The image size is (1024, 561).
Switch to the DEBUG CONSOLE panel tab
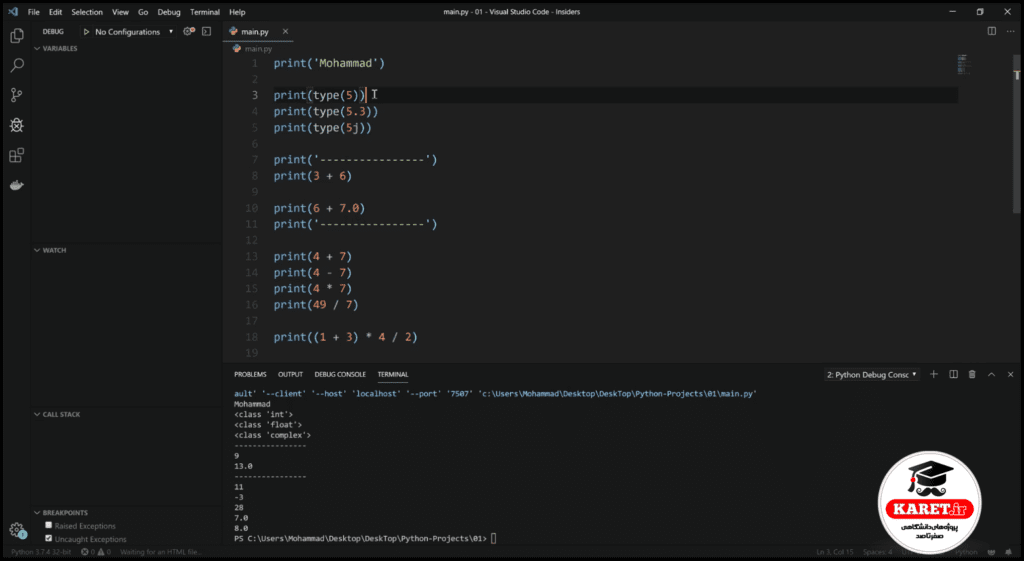[340, 374]
